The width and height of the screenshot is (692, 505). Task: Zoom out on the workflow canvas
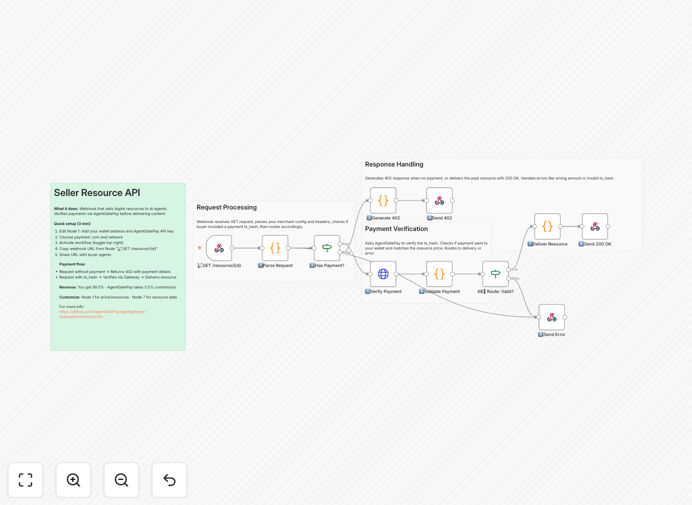pos(121,480)
